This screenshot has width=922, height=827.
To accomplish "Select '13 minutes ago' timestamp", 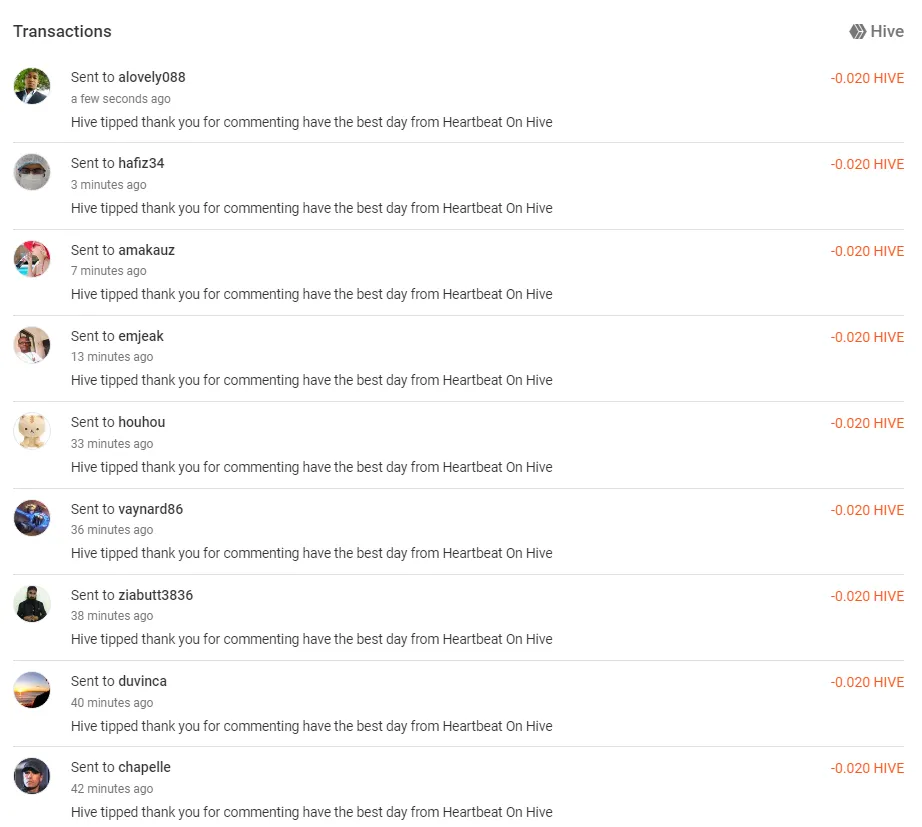I will point(112,356).
